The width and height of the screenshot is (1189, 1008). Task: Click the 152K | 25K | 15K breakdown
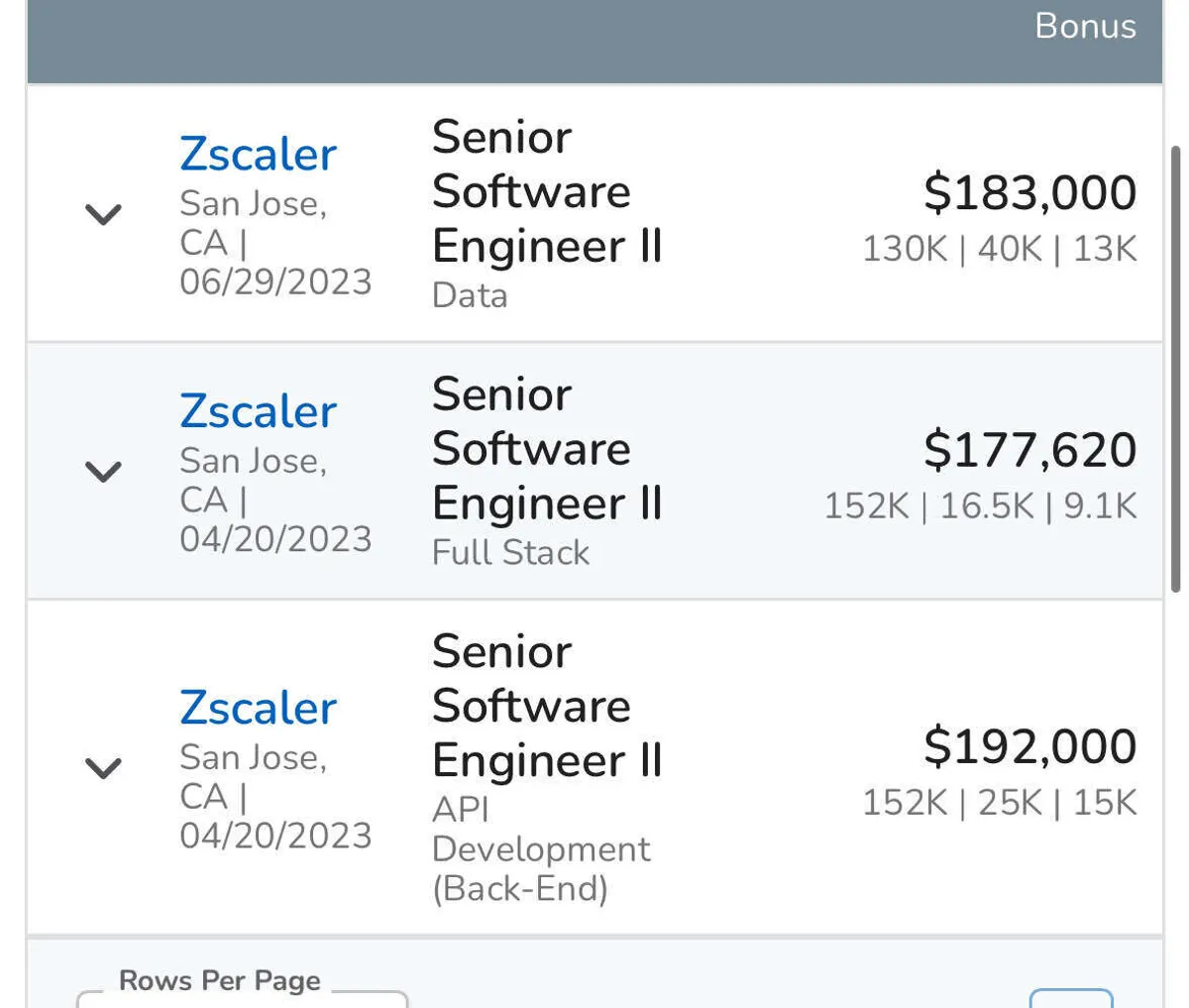(x=999, y=803)
